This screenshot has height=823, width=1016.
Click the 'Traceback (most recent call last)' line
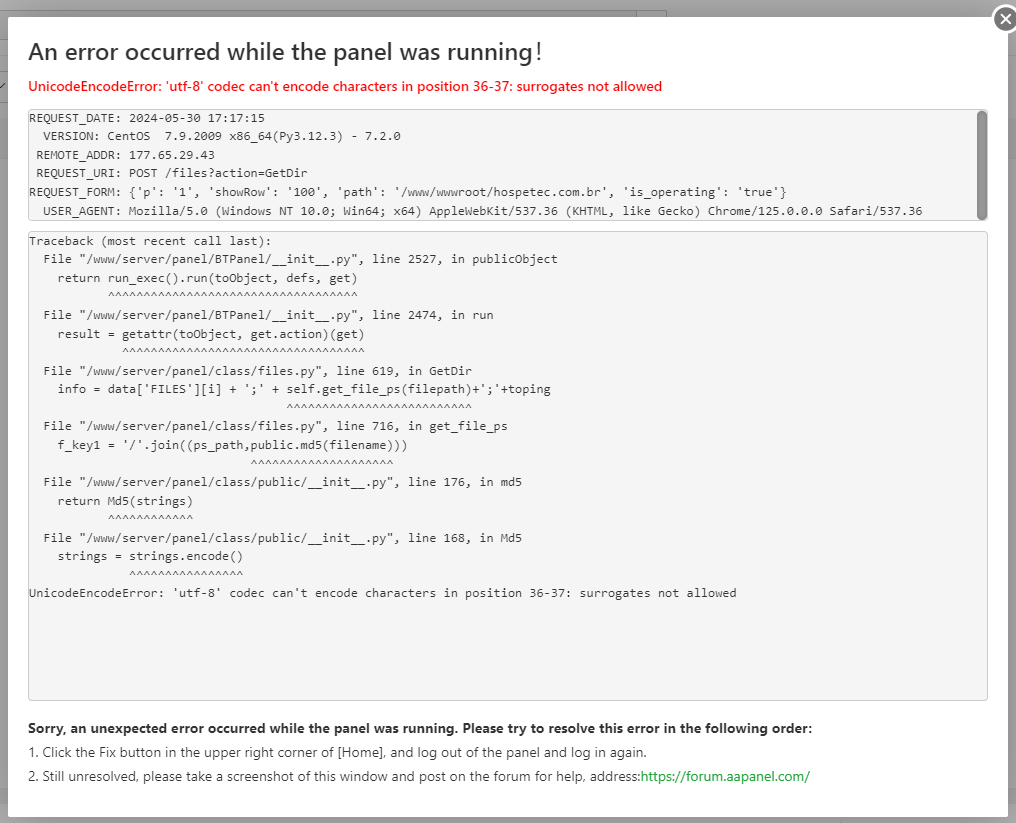click(150, 241)
